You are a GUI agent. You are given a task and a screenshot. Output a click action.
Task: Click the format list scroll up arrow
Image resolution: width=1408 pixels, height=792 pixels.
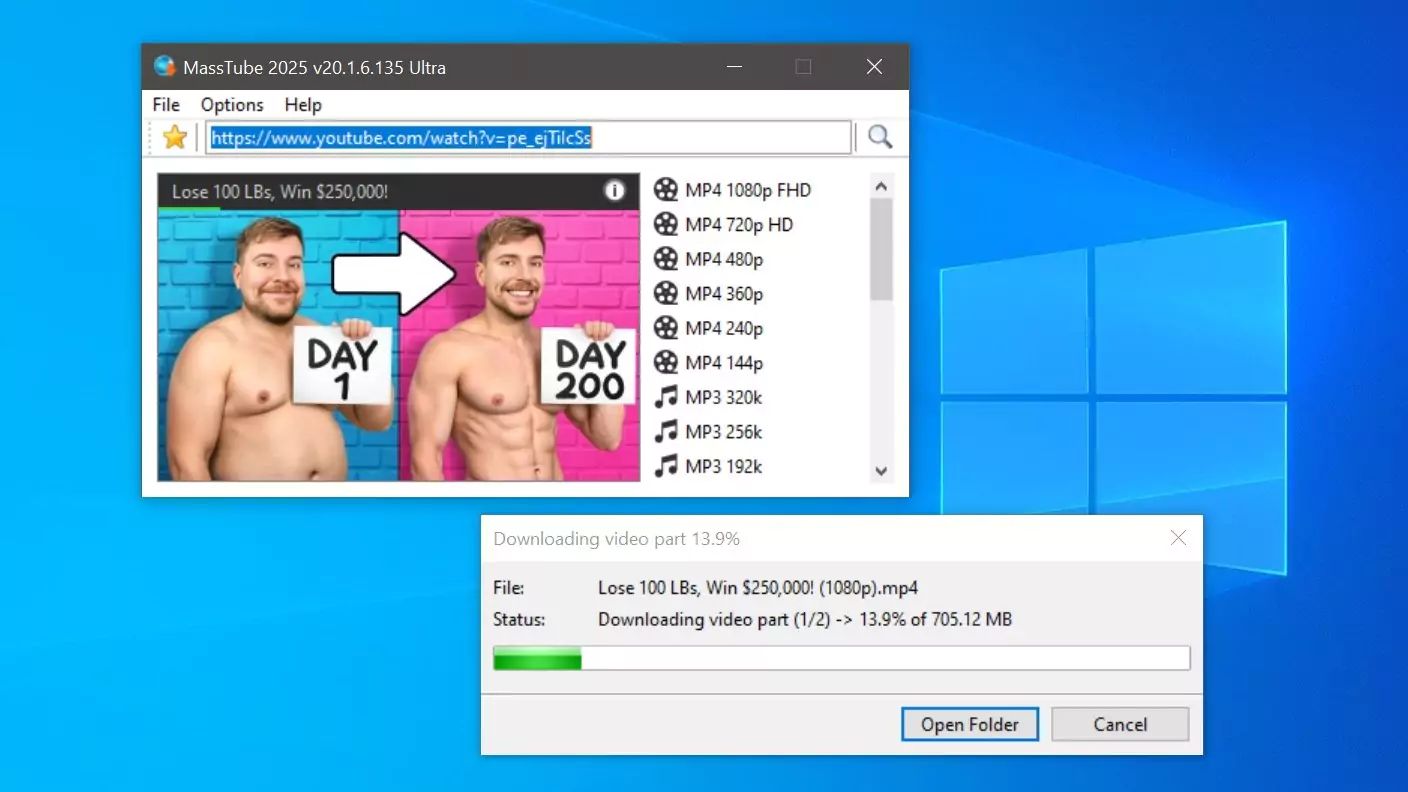pos(881,186)
